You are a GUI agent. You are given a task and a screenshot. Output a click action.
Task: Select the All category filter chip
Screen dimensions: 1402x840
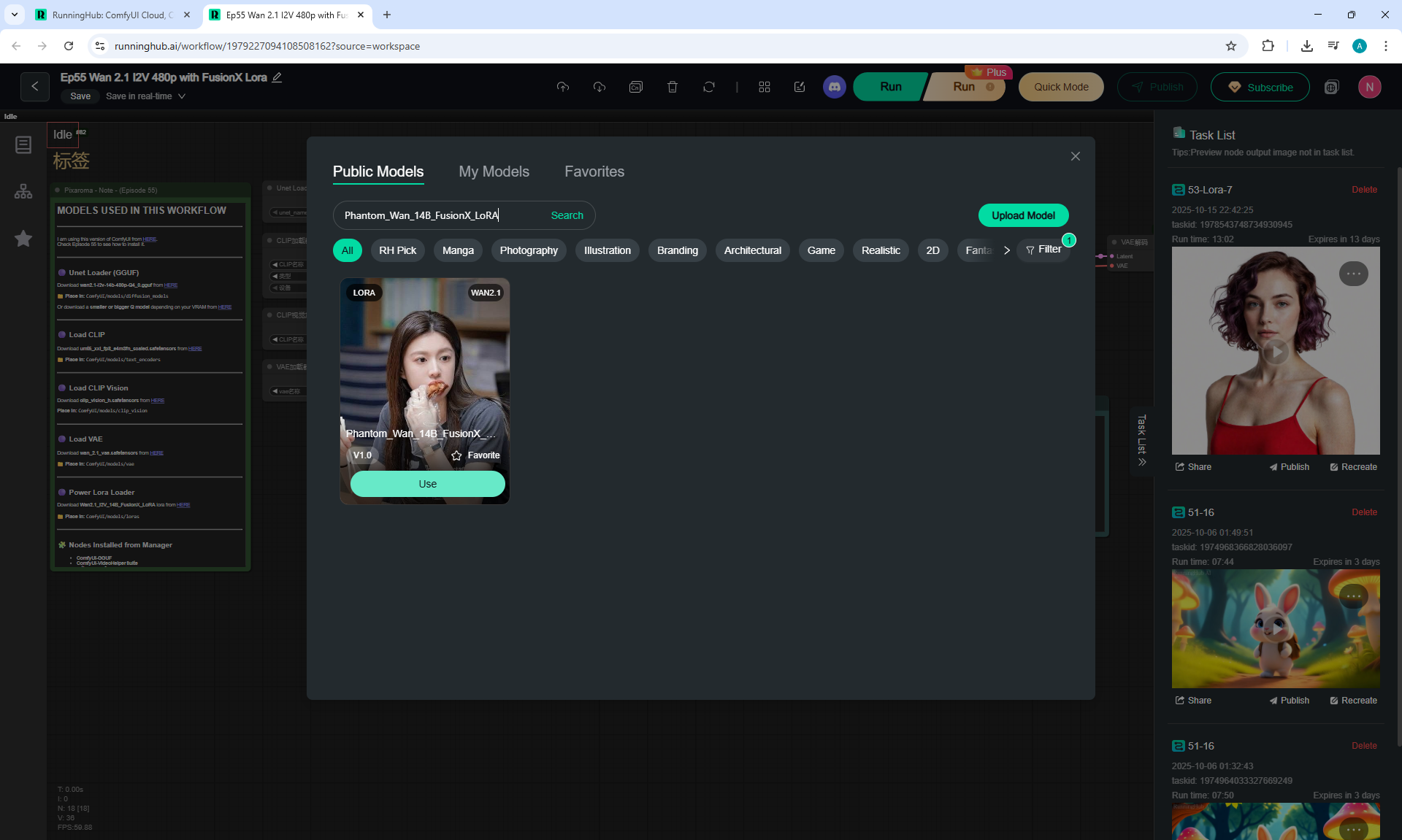(x=347, y=250)
